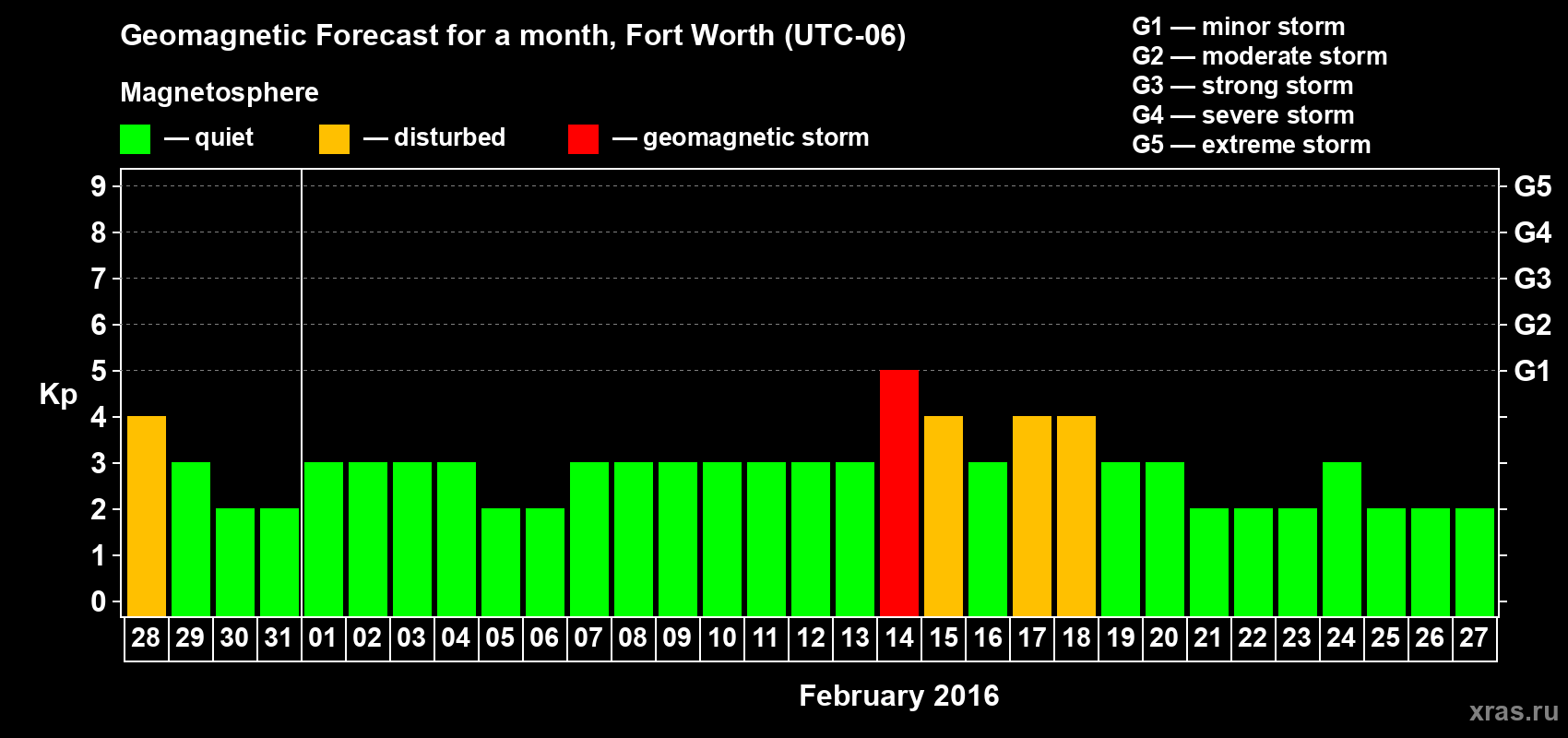Click 'G1 — minor storm' legend text
This screenshot has height=738, width=1568.
(x=1239, y=27)
